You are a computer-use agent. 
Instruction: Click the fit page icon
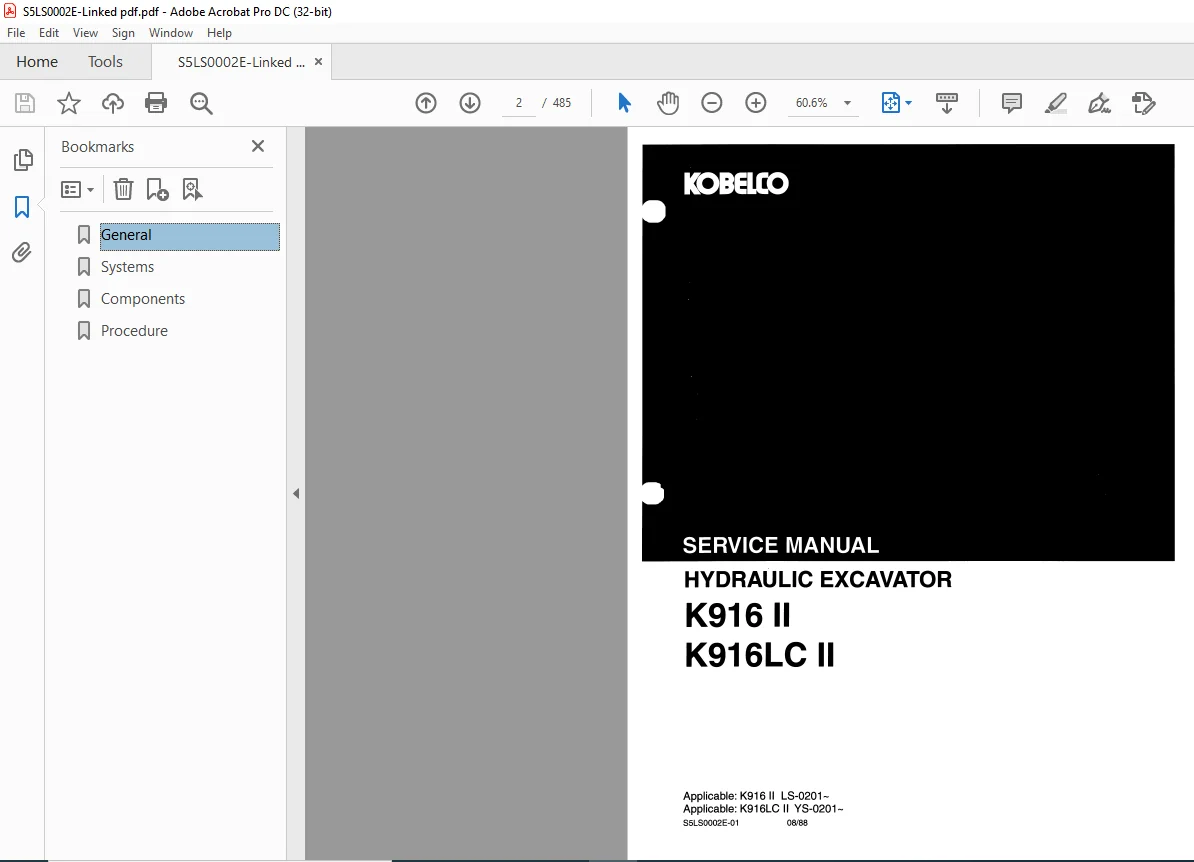click(x=890, y=103)
